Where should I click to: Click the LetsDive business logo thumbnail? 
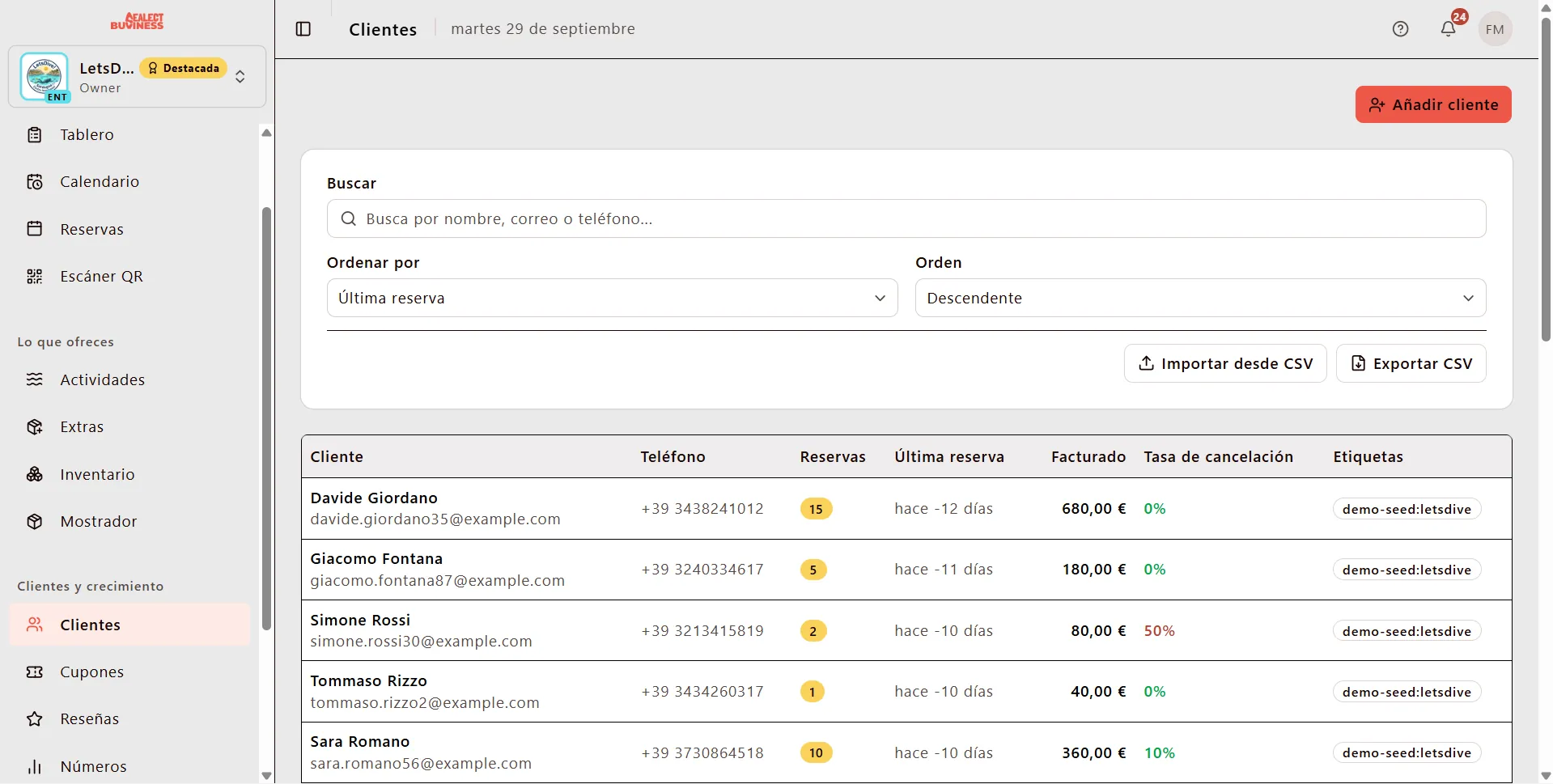pyautogui.click(x=45, y=77)
